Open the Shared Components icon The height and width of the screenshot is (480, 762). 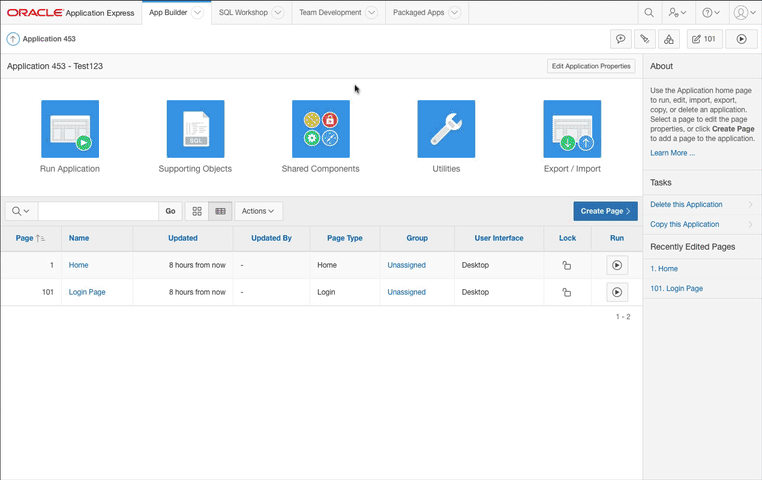tap(320, 129)
